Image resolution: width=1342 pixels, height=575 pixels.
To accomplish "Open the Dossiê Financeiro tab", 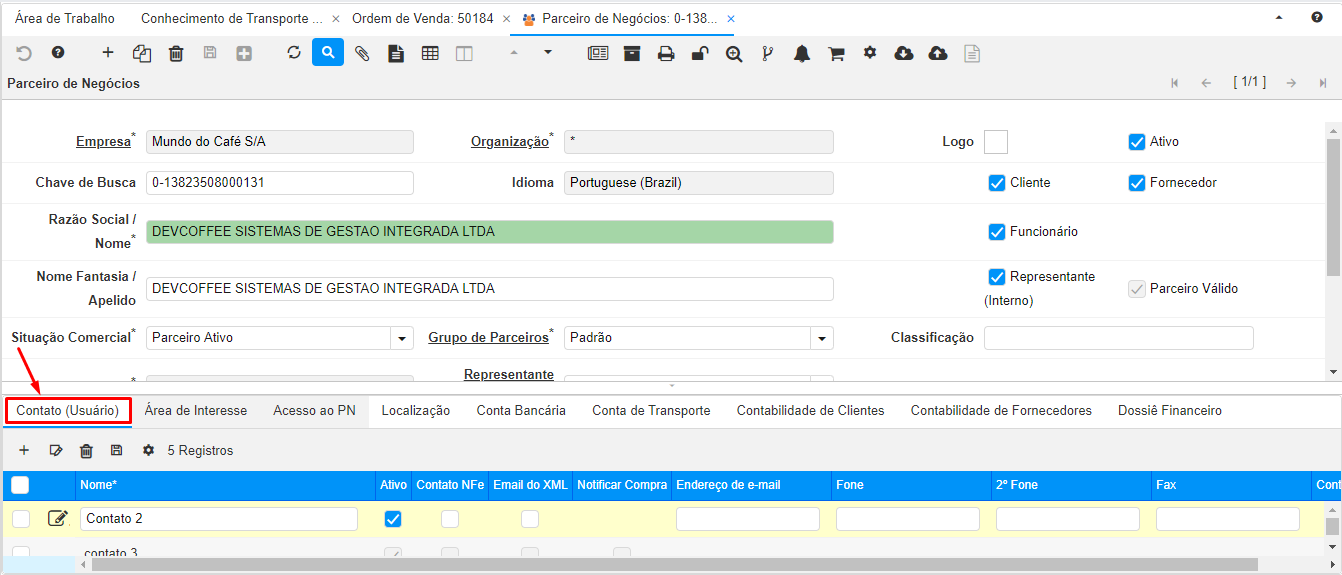I will 1170,410.
